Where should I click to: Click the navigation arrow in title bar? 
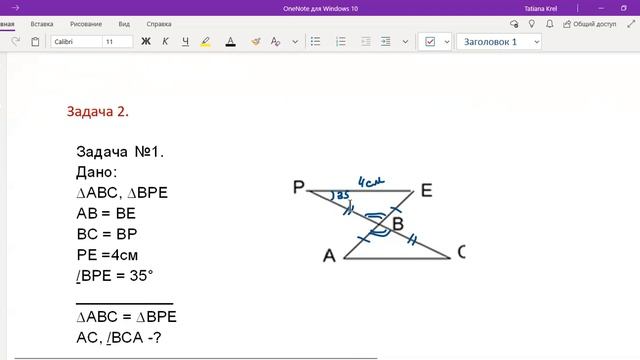pos(15,8)
